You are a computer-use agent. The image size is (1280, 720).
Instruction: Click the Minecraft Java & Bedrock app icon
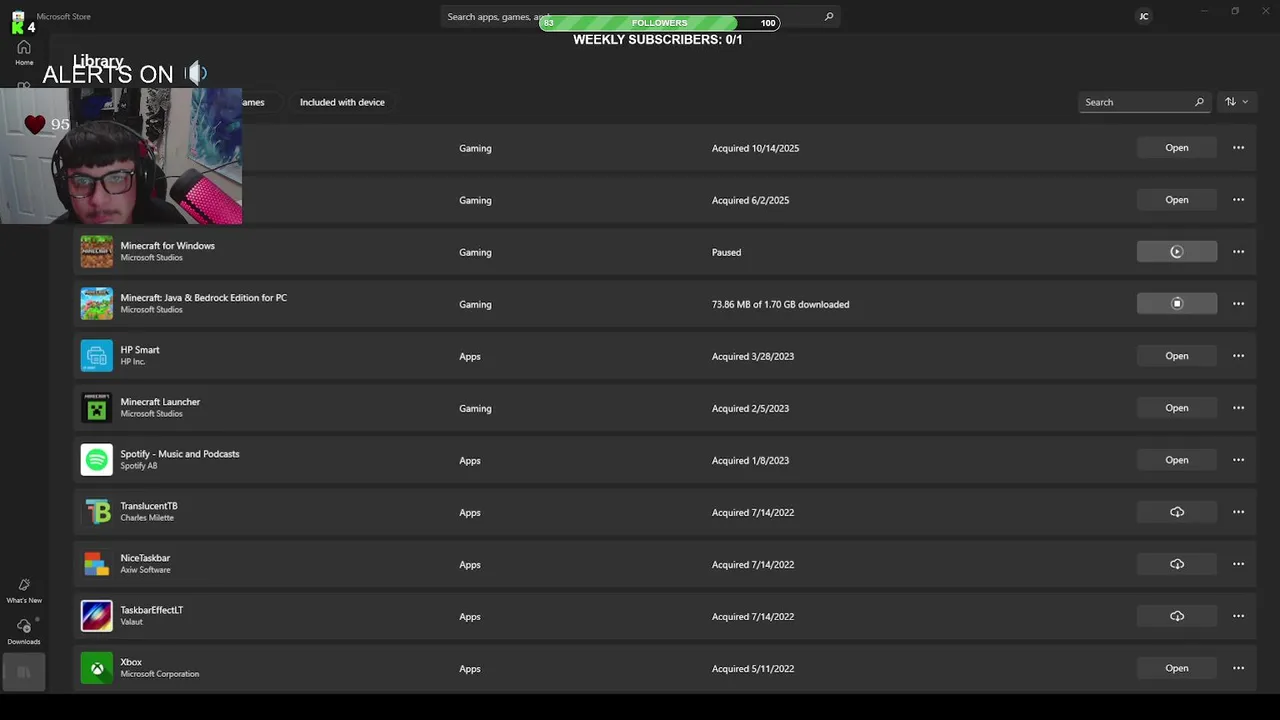97,304
